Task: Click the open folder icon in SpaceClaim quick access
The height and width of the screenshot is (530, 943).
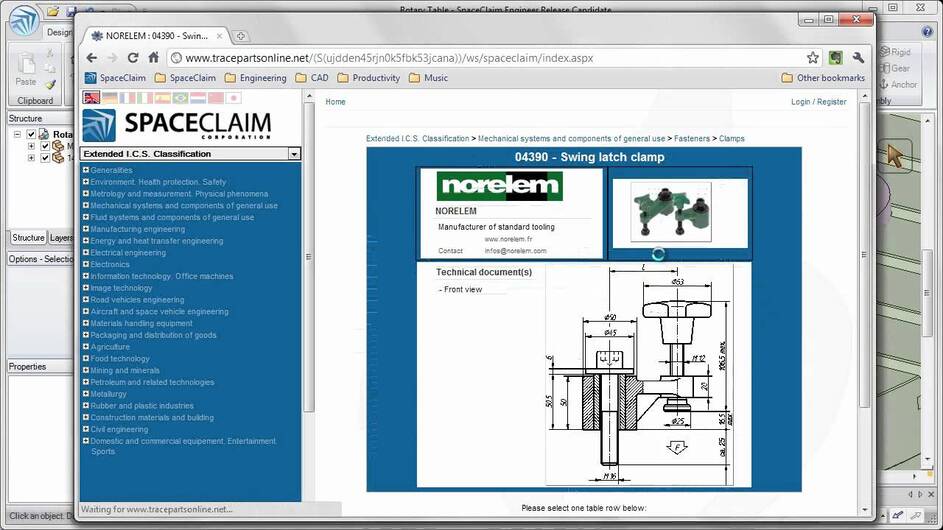Action: (53, 11)
